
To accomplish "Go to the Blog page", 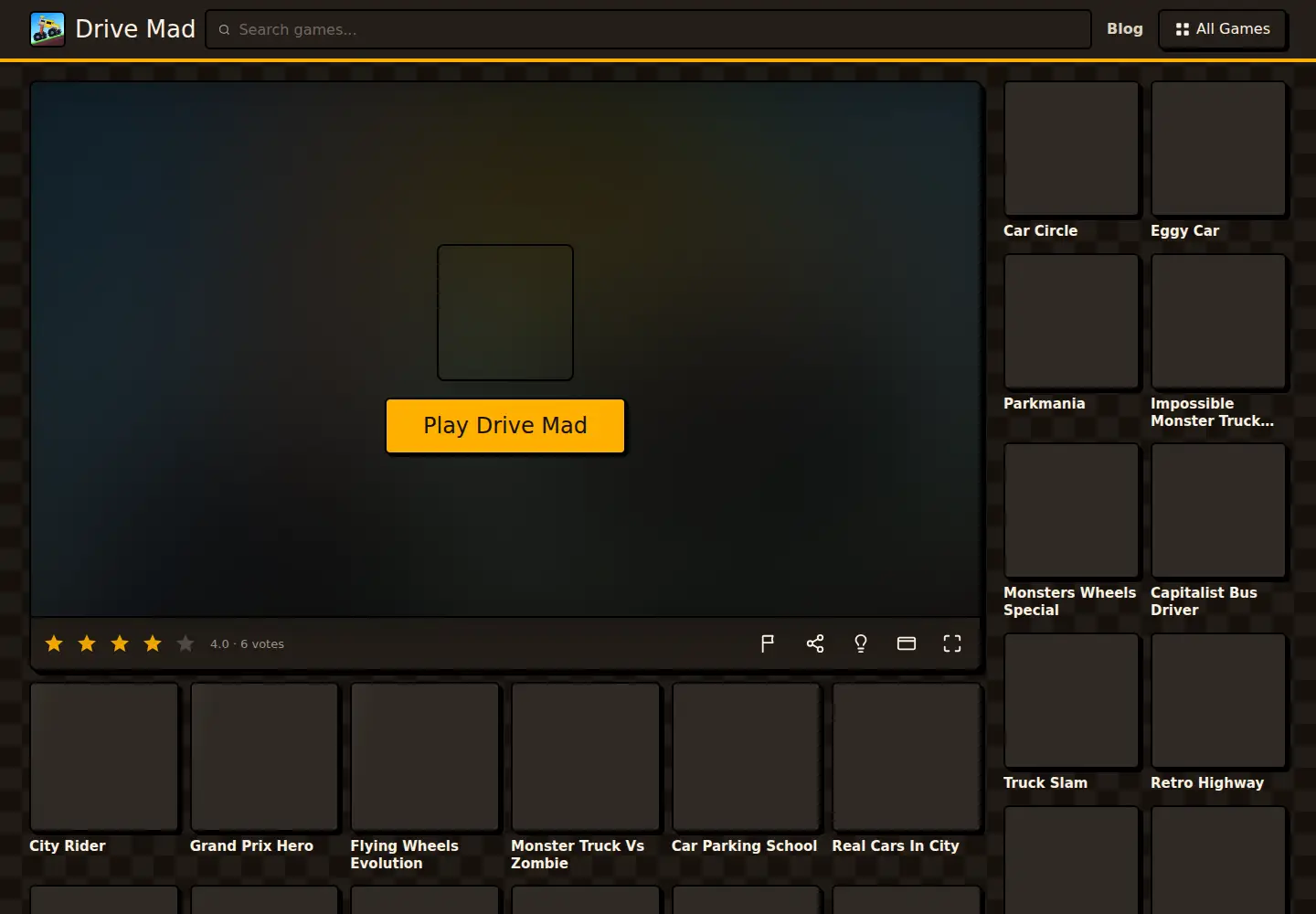I will 1125,29.
